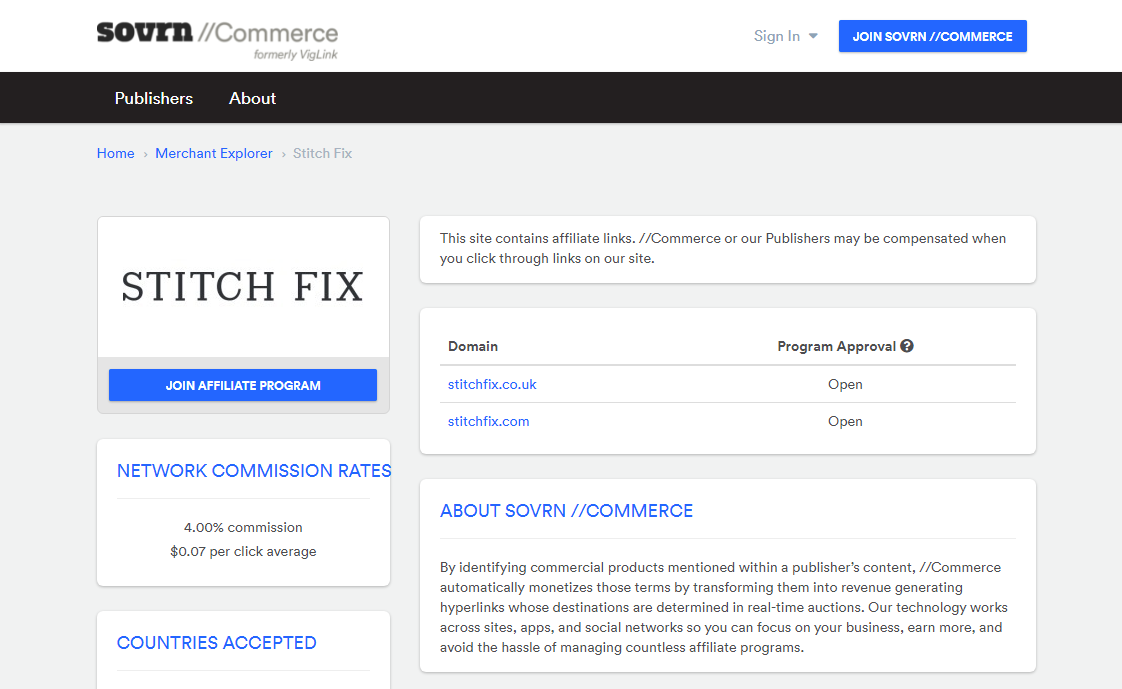The width and height of the screenshot is (1122, 689).
Task: Click the Program Approval help icon
Action: (x=907, y=346)
